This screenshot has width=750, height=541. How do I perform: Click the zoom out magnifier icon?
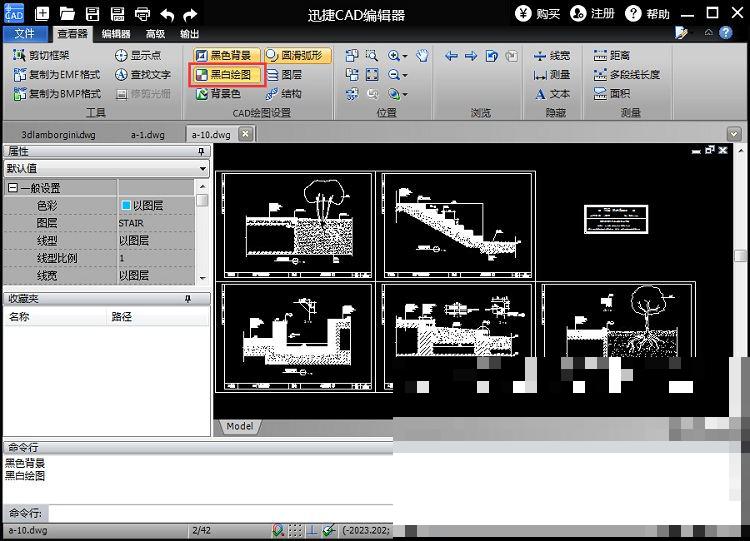pyautogui.click(x=393, y=75)
